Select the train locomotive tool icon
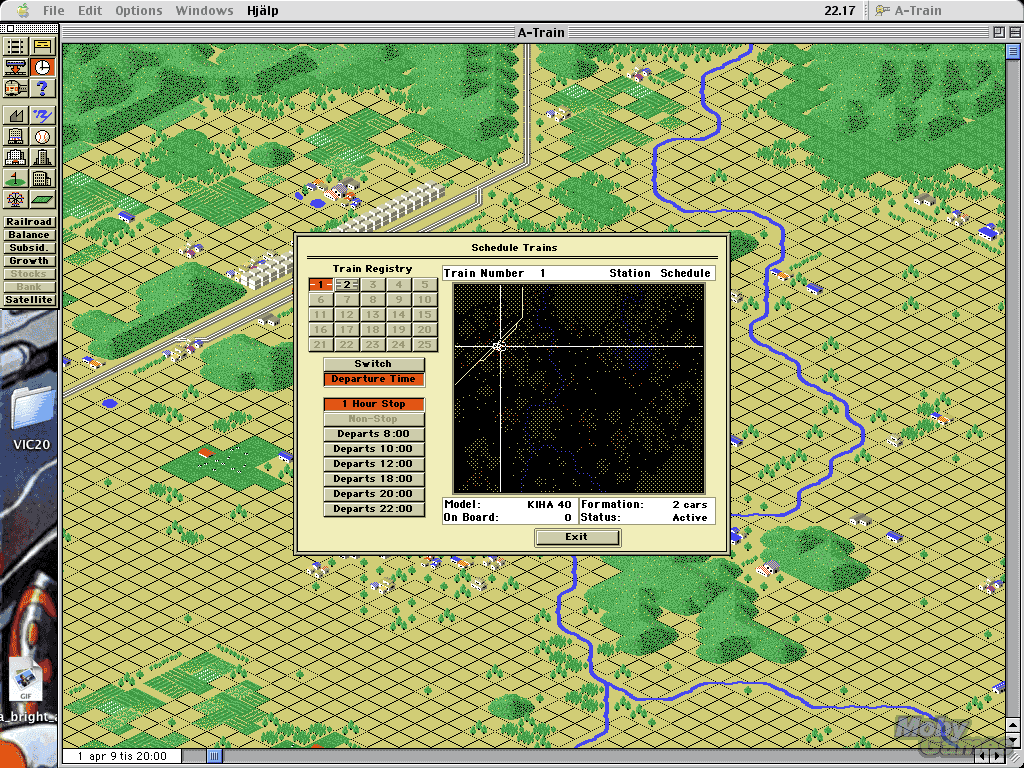The width and height of the screenshot is (1024, 768). 16,88
